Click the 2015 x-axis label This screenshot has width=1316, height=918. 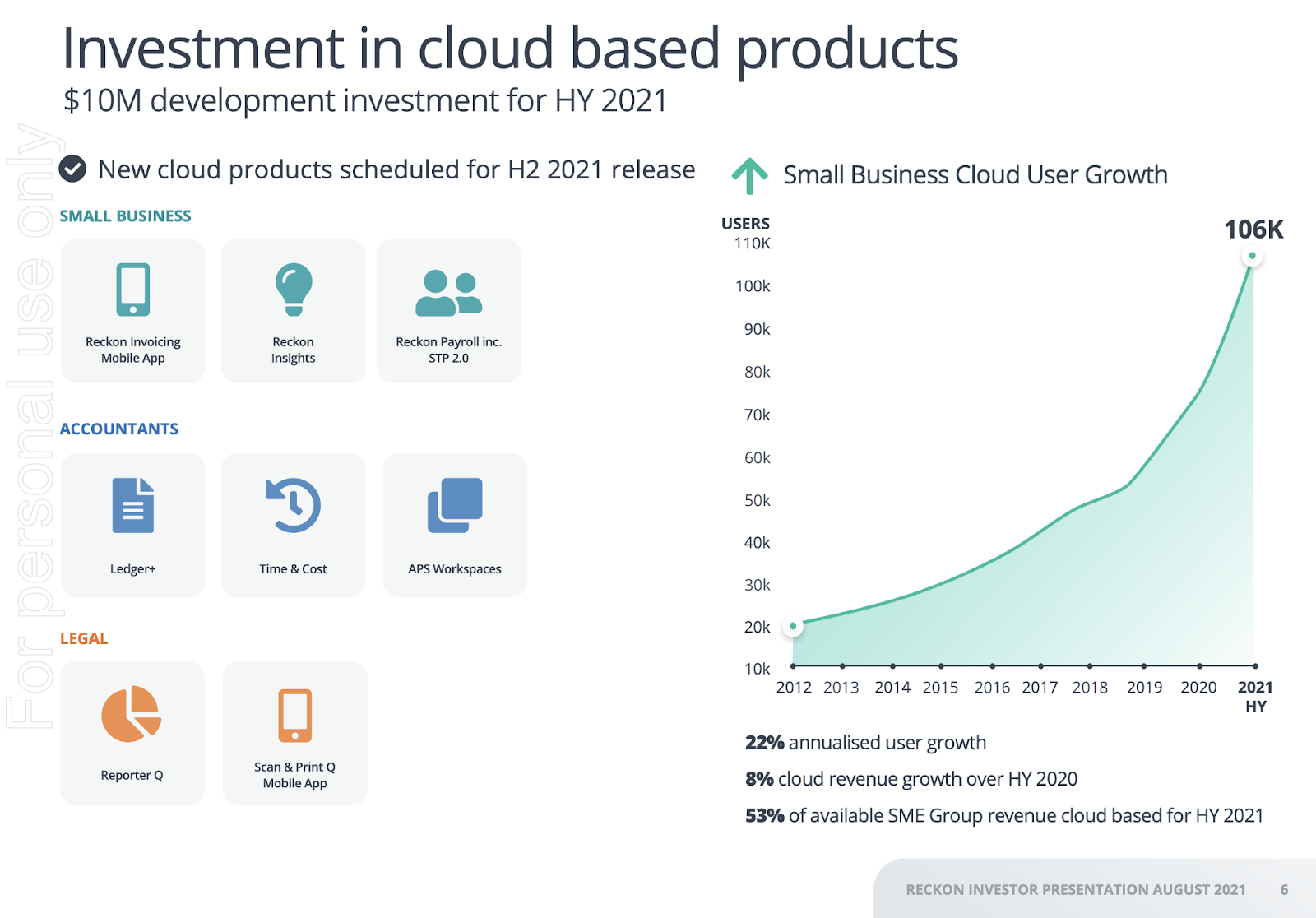tap(940, 687)
